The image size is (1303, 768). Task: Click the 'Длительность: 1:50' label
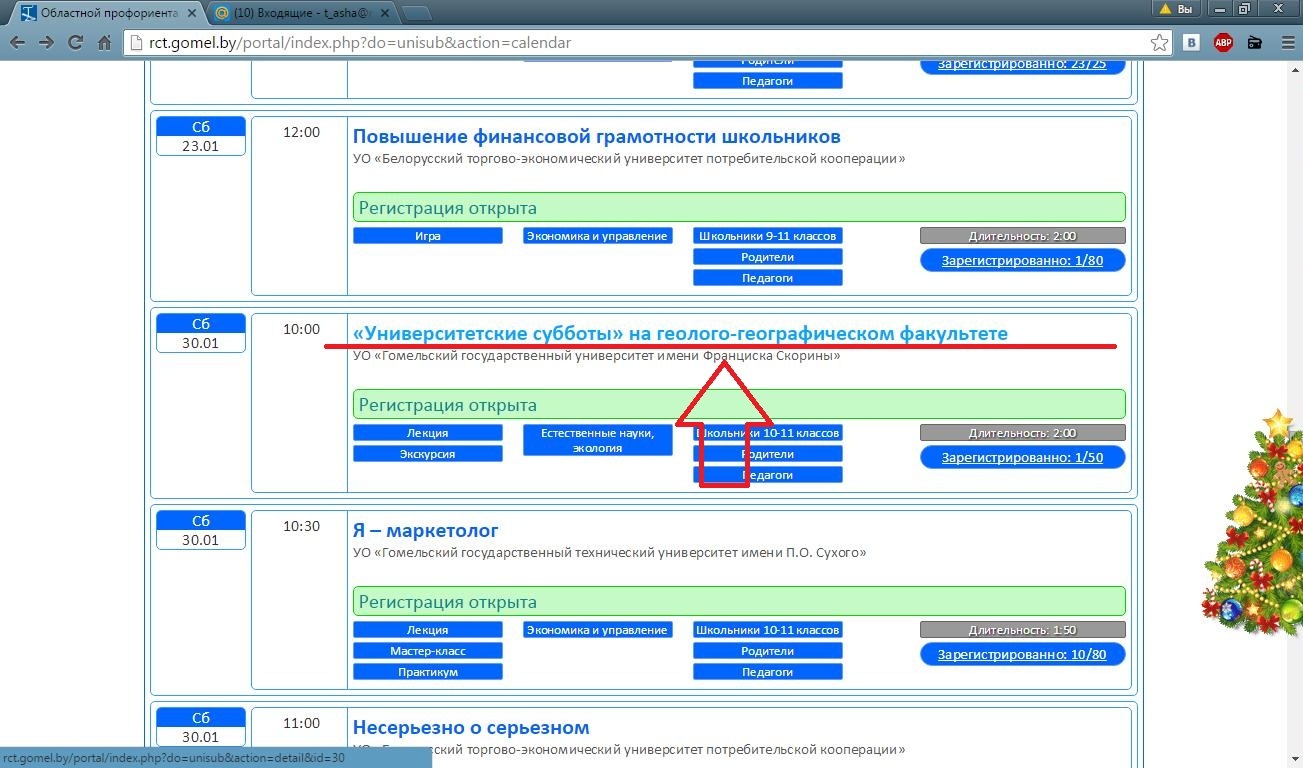pos(1023,630)
